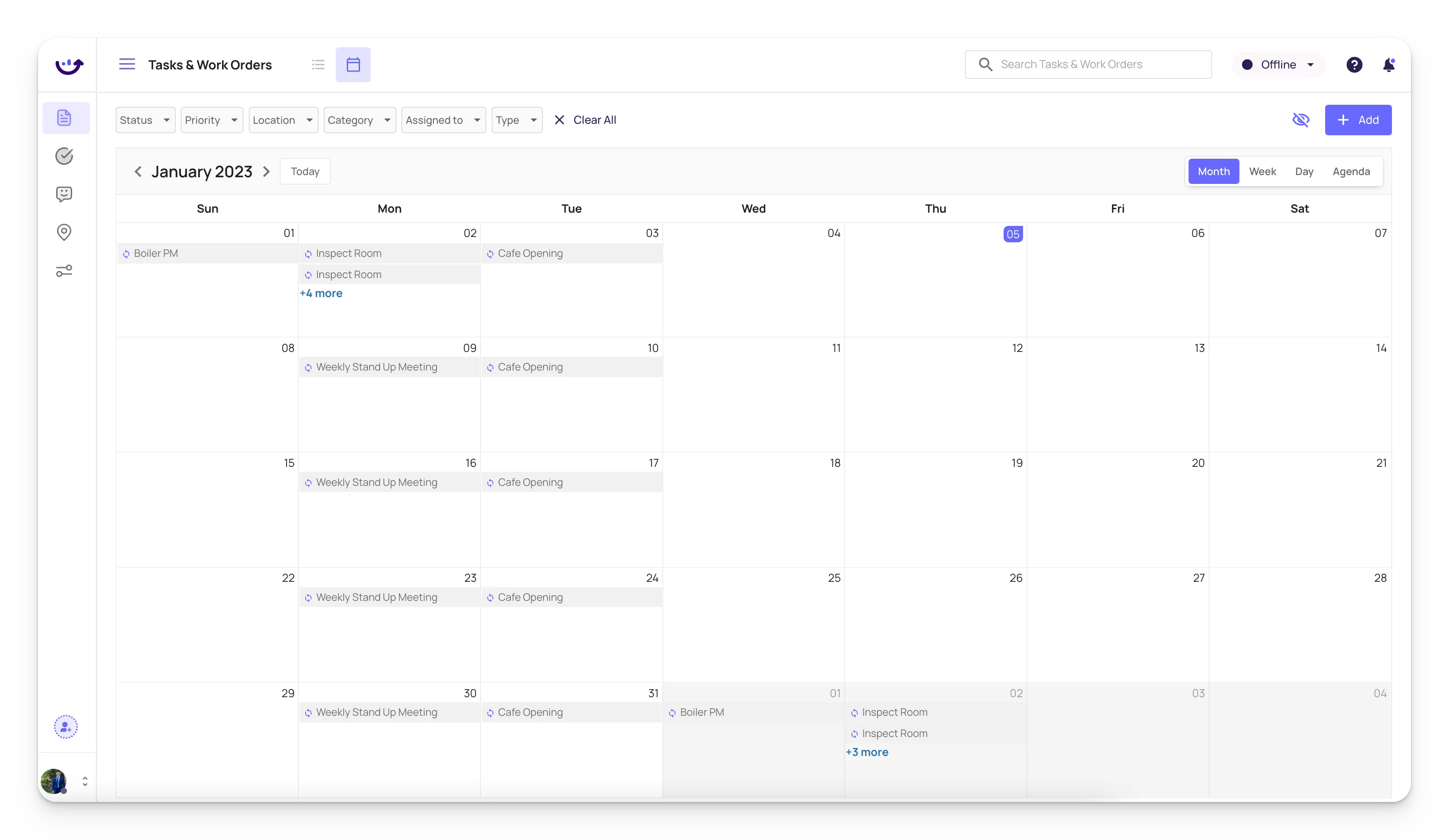Select the calendar view icon

pyautogui.click(x=353, y=65)
